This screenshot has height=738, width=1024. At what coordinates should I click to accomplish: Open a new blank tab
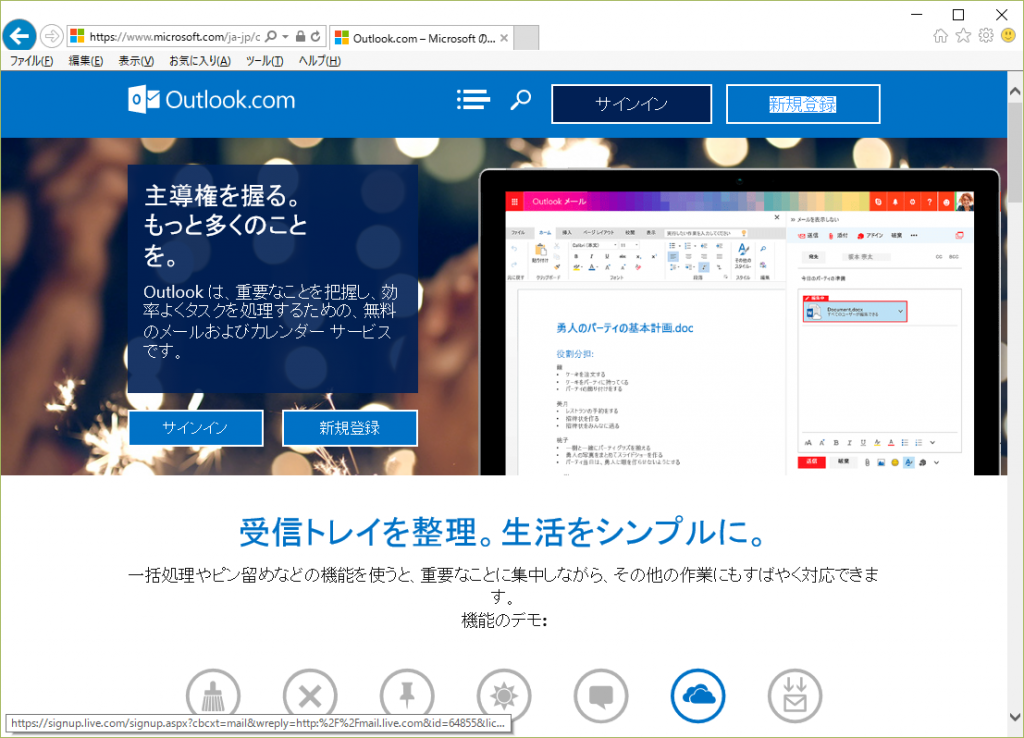(526, 38)
